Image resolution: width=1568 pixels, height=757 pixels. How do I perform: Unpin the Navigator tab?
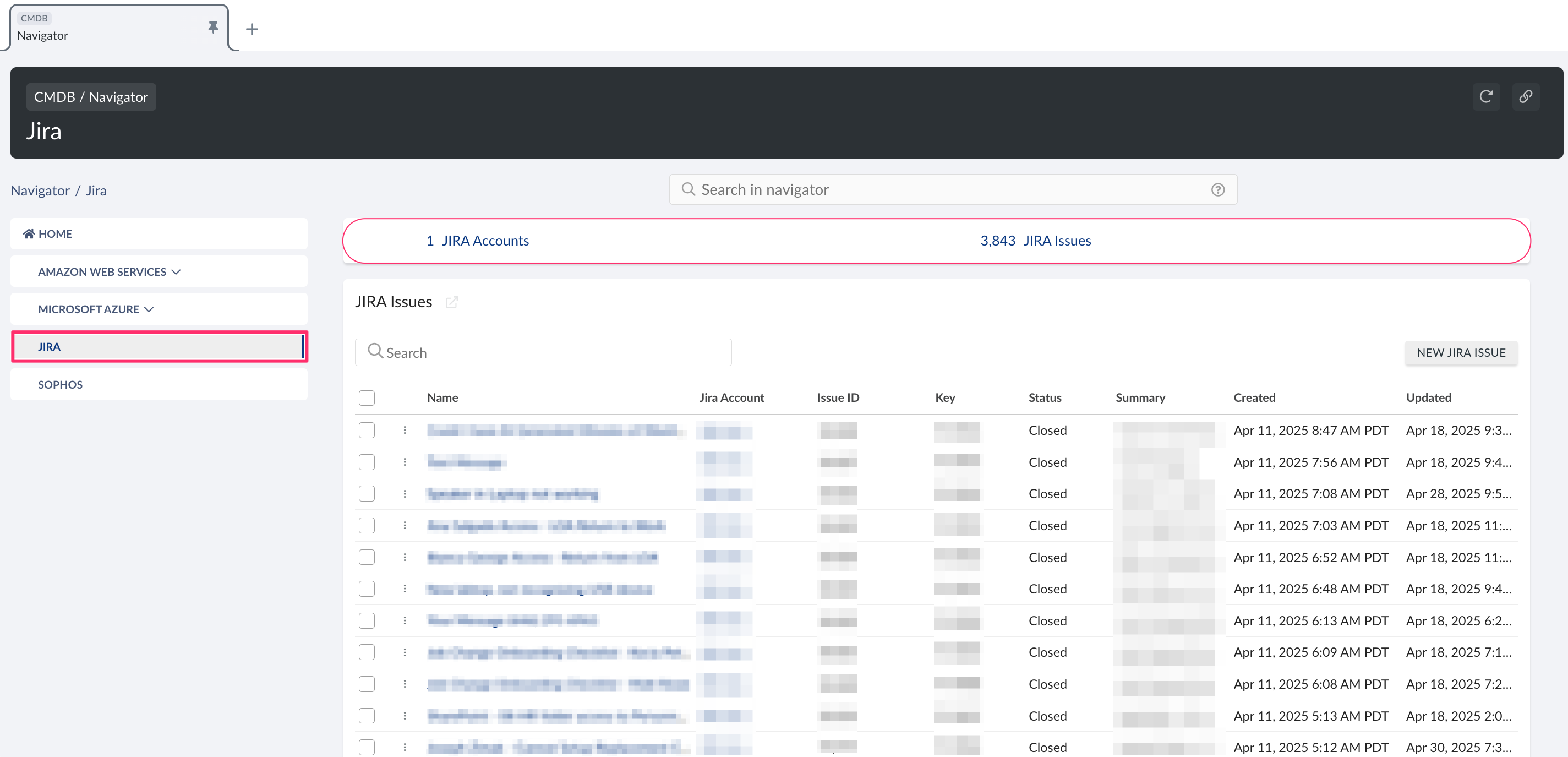pyautogui.click(x=212, y=27)
